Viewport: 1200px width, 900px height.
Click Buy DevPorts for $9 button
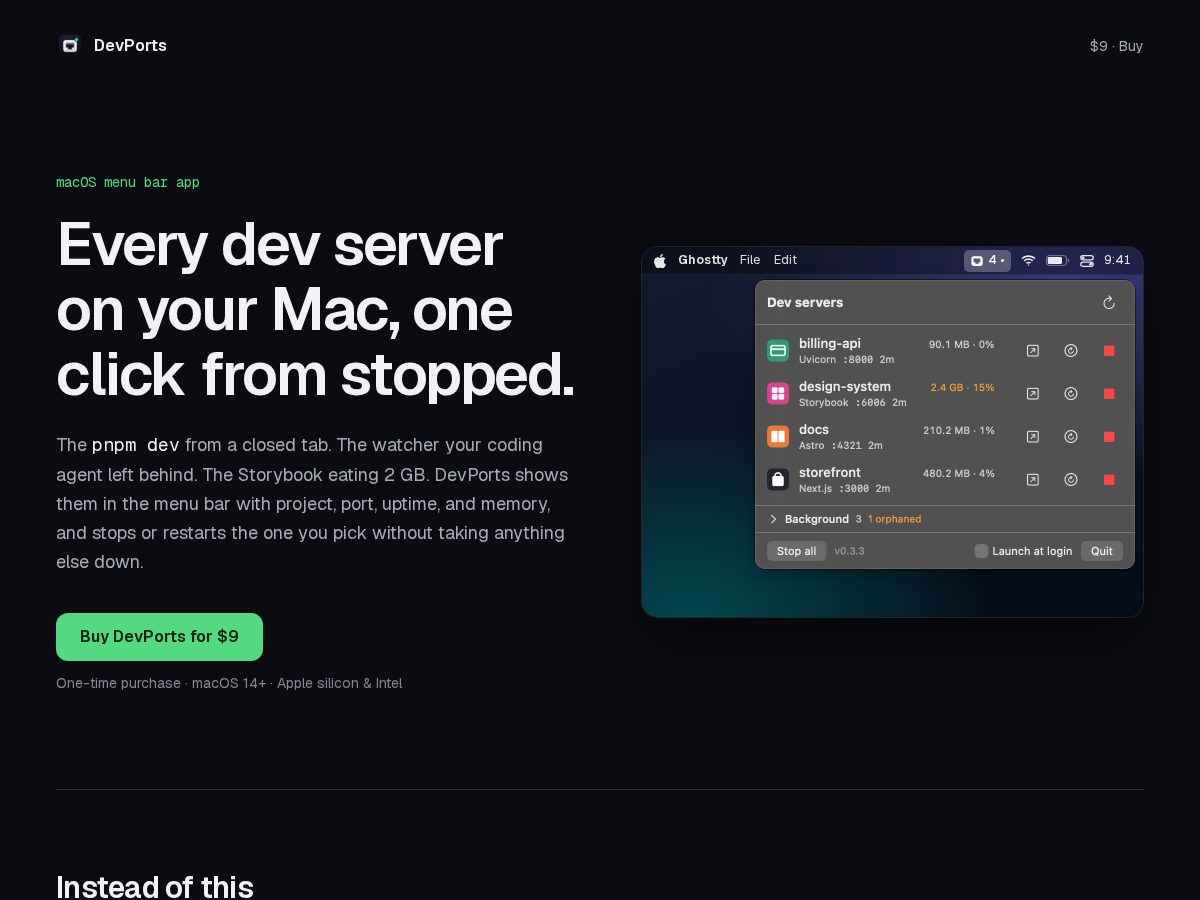pos(159,637)
